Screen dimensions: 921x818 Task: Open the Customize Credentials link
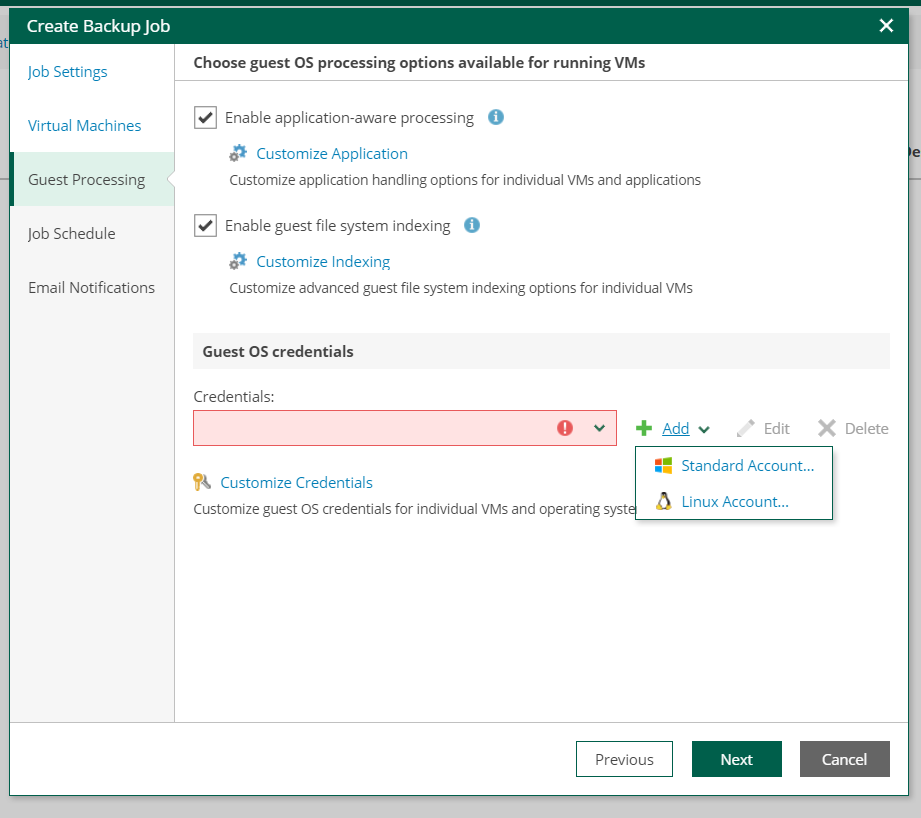(296, 481)
